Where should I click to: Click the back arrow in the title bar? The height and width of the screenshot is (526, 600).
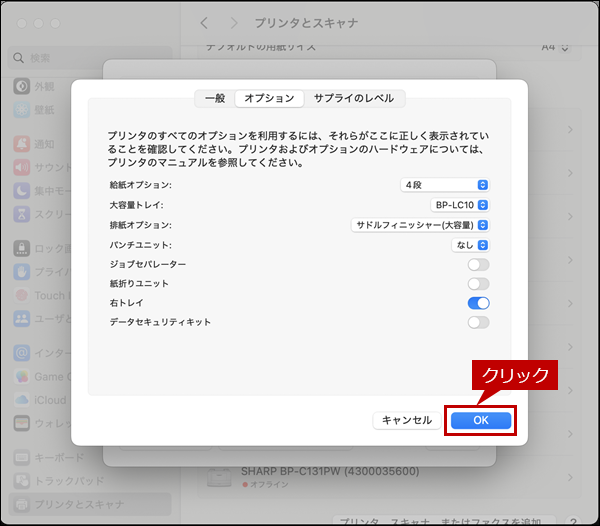204,22
